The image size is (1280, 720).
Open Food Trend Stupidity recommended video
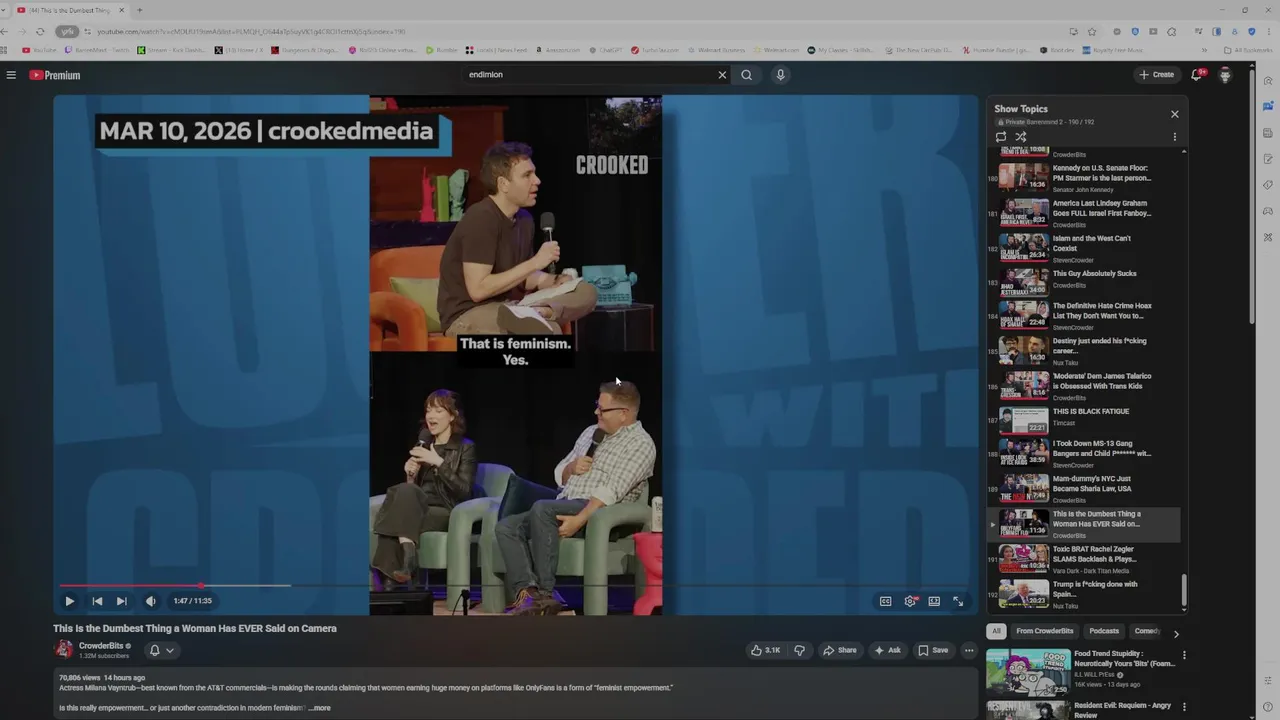click(1080, 672)
